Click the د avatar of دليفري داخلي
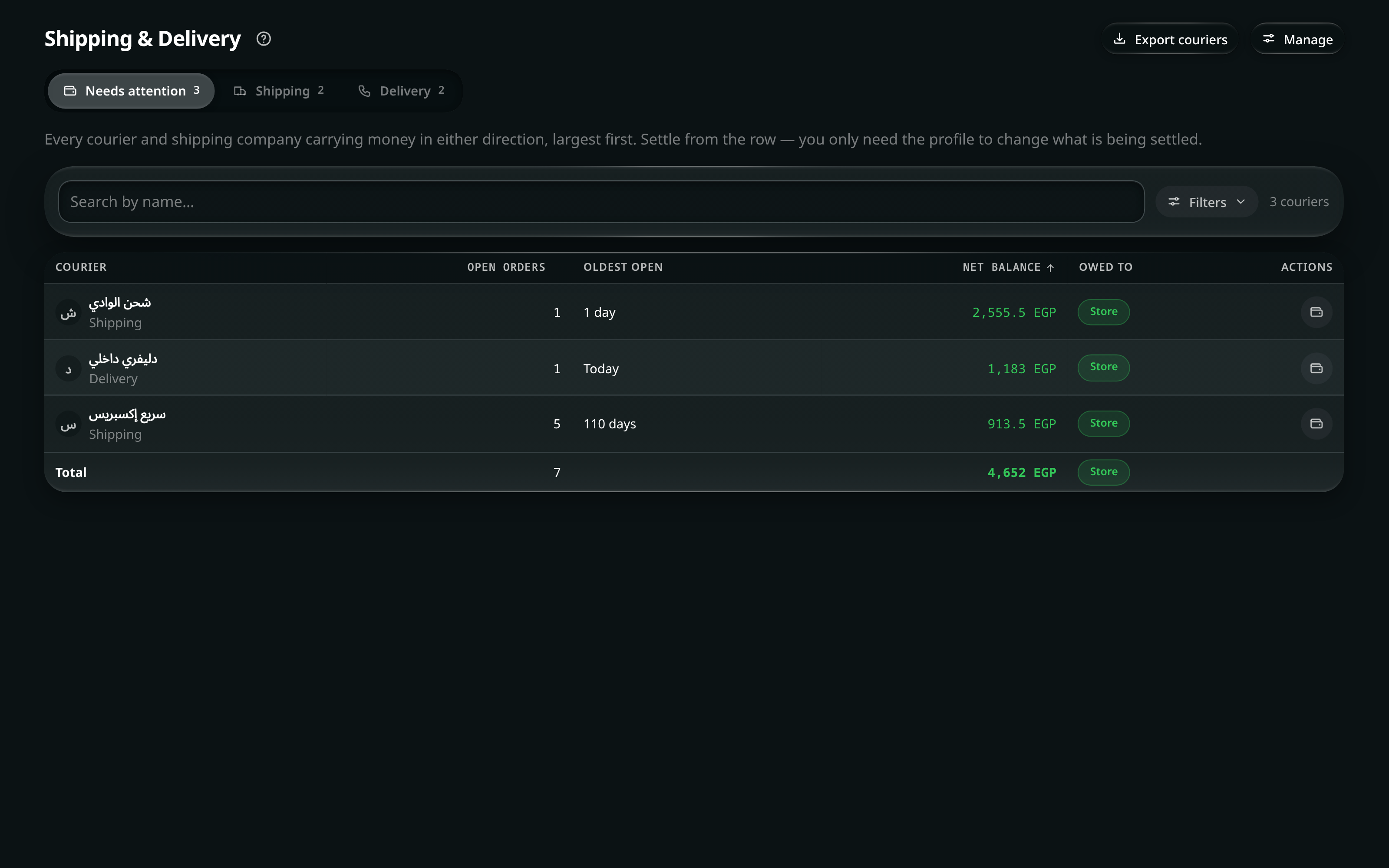The width and height of the screenshot is (1389, 868). click(x=68, y=368)
